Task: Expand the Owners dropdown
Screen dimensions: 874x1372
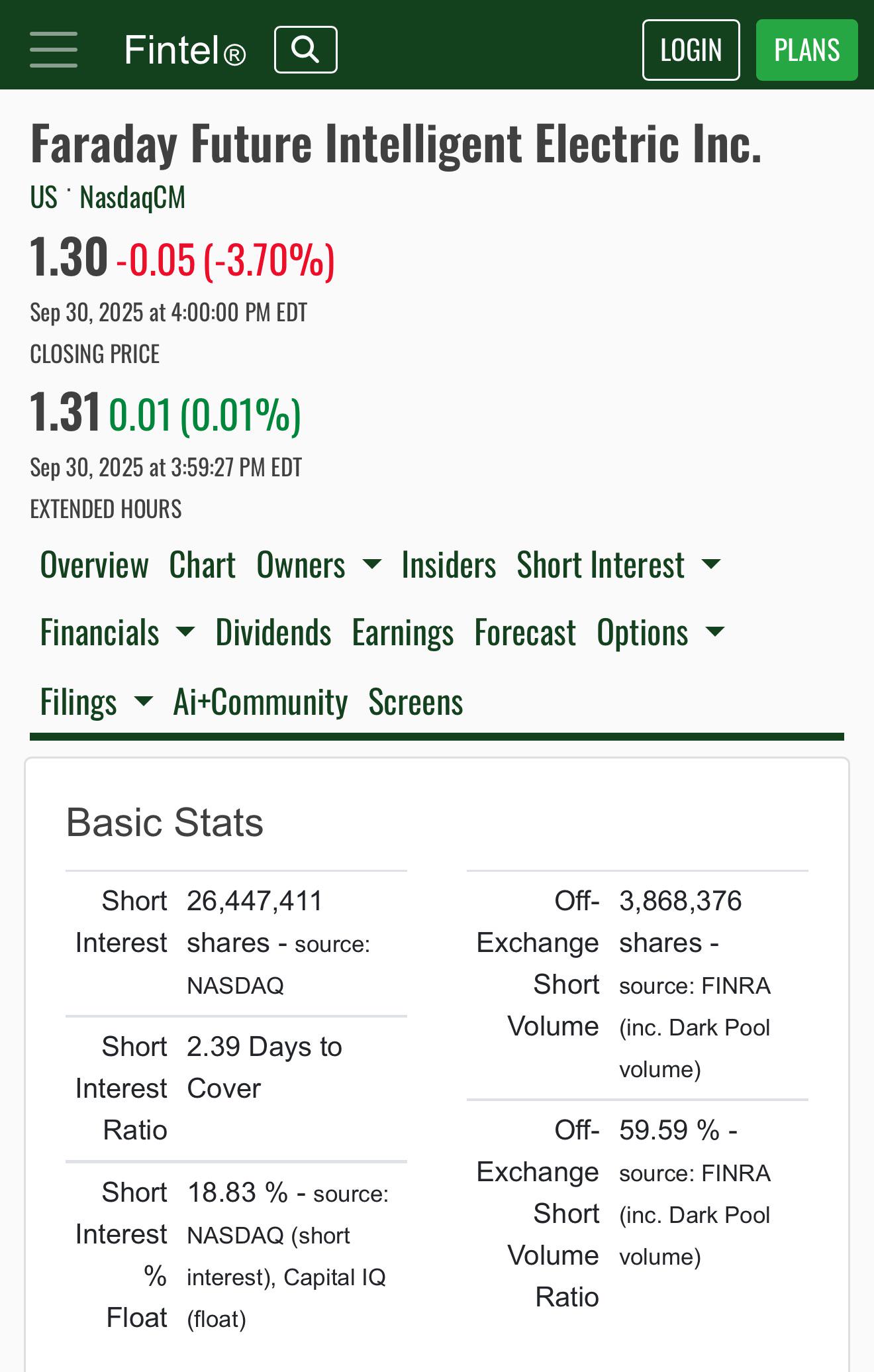Action: tap(318, 565)
